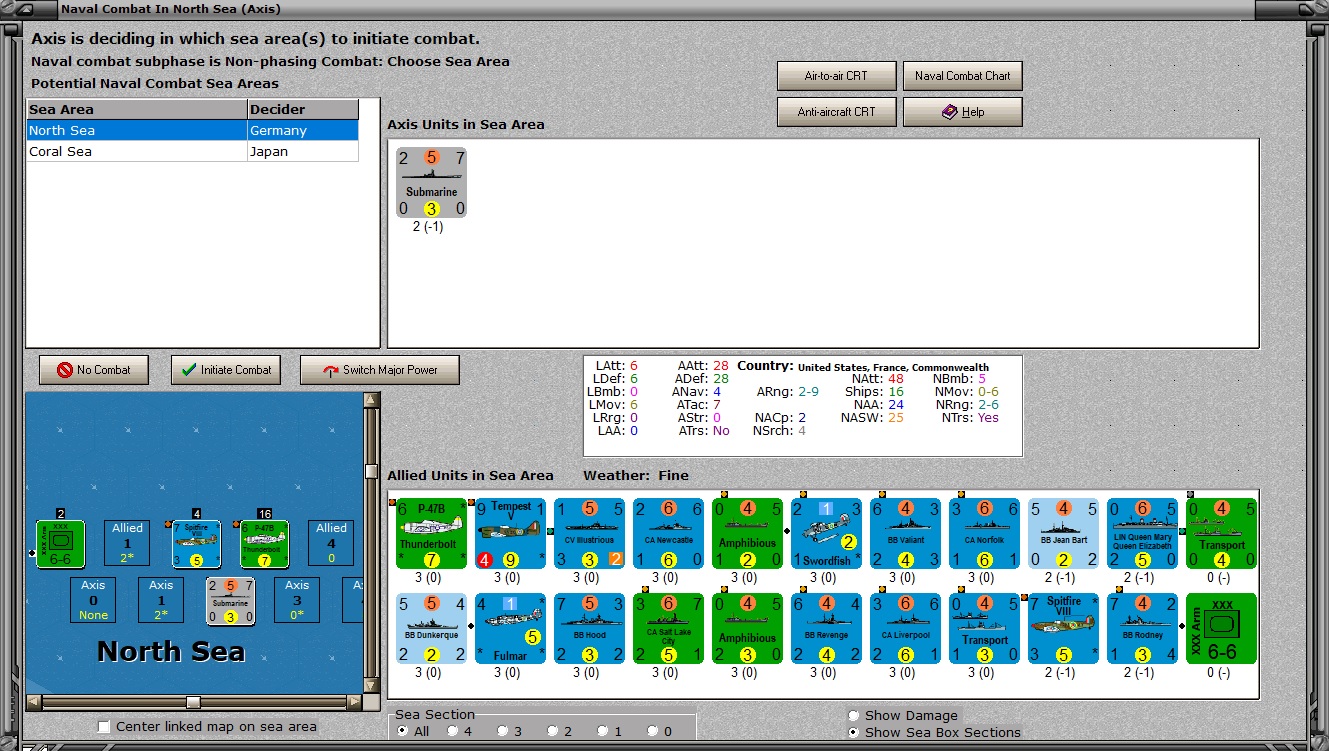Click the map horizontal scrollbar right arrow
1329x751 pixels.
[355, 702]
